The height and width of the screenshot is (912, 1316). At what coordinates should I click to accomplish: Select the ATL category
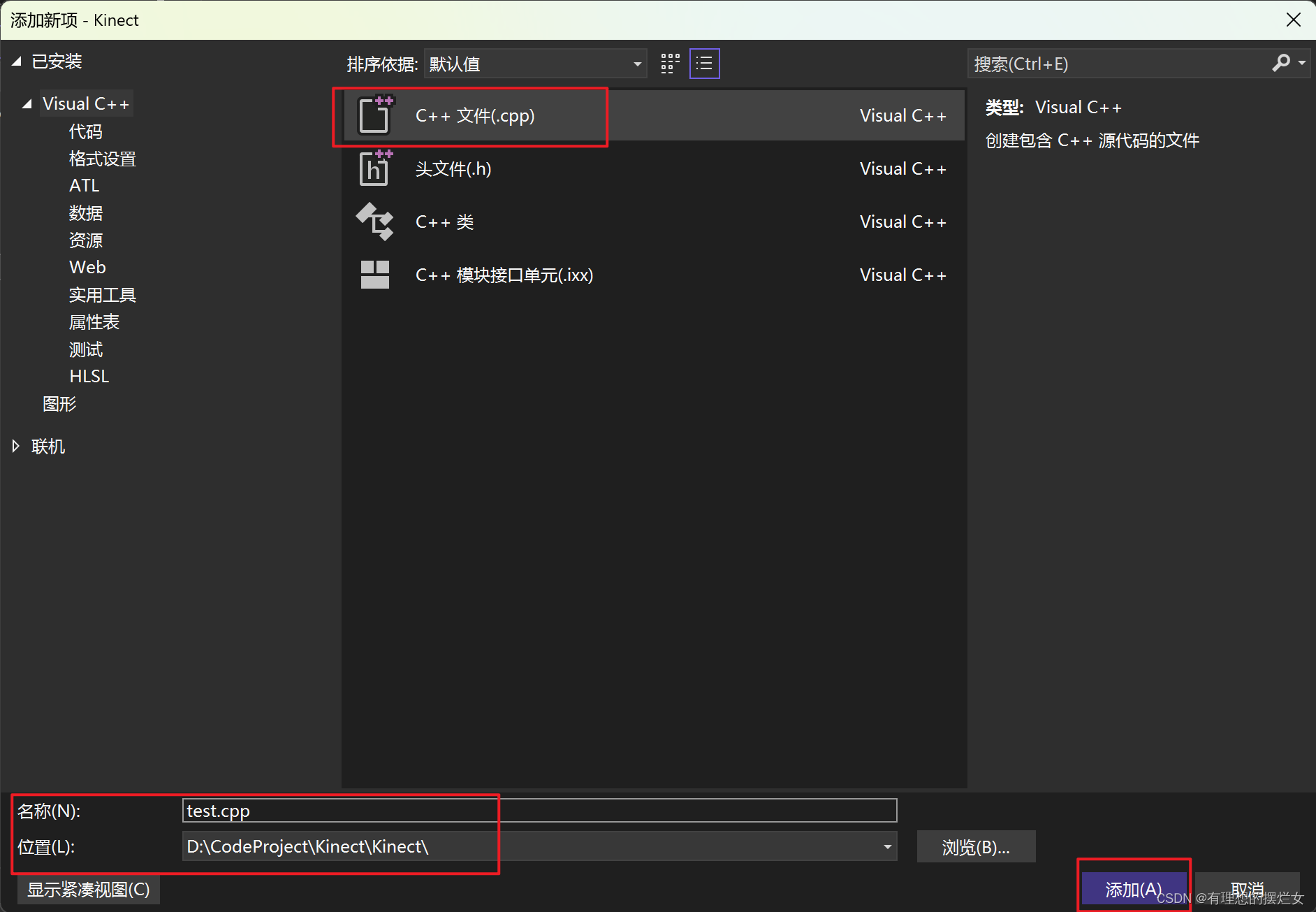(x=84, y=185)
